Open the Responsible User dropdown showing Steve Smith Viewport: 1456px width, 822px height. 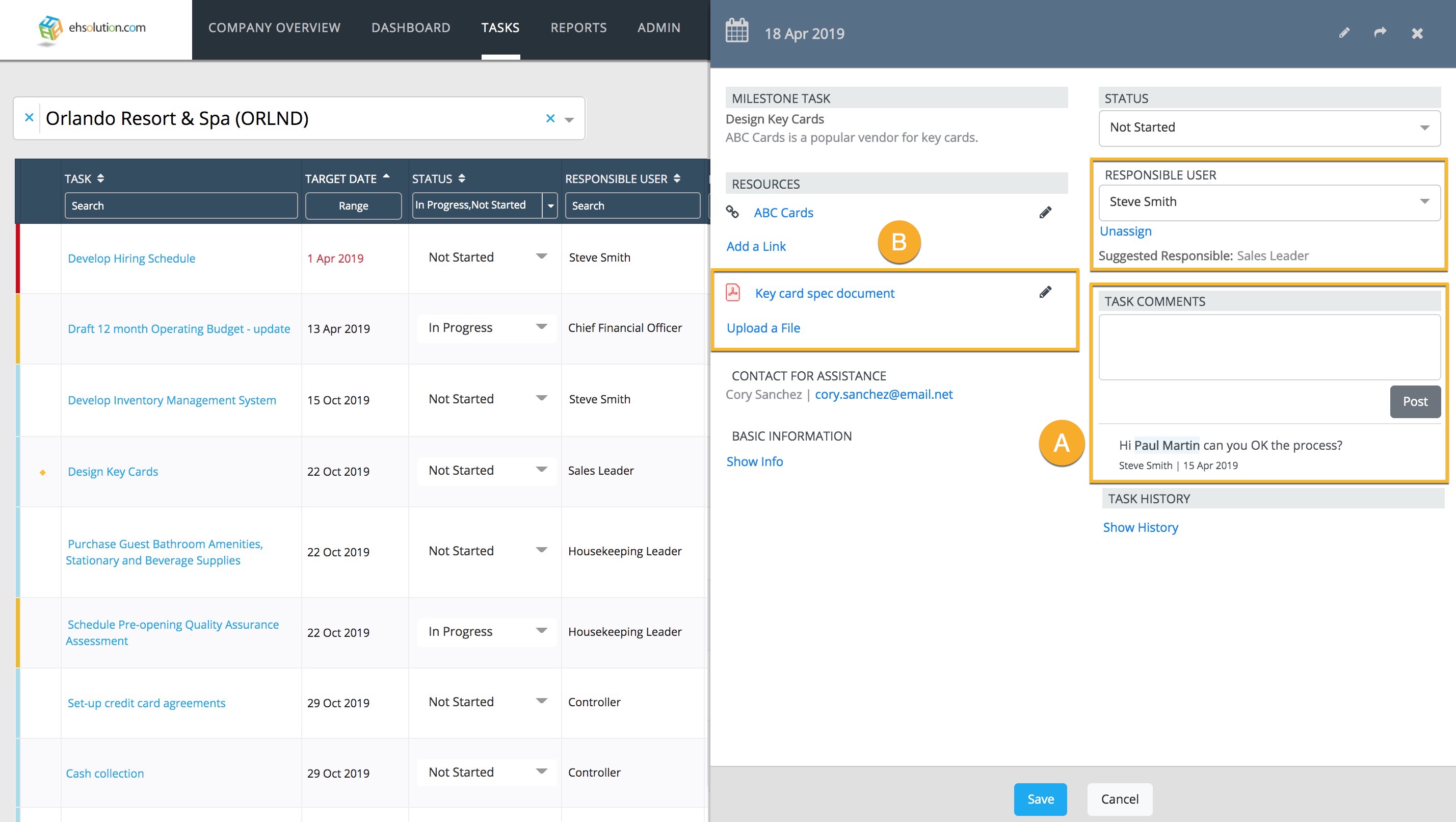tap(1269, 202)
